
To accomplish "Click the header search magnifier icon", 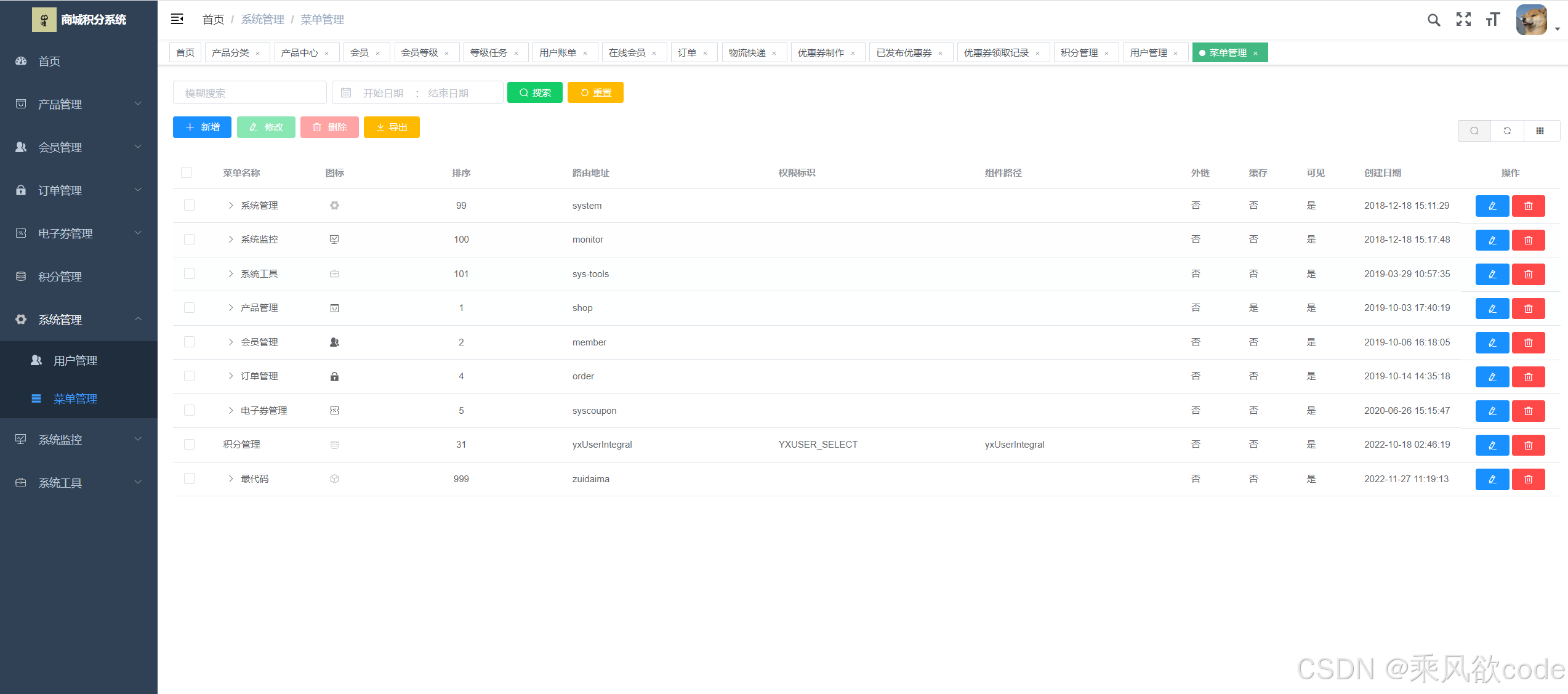I will tap(1434, 20).
